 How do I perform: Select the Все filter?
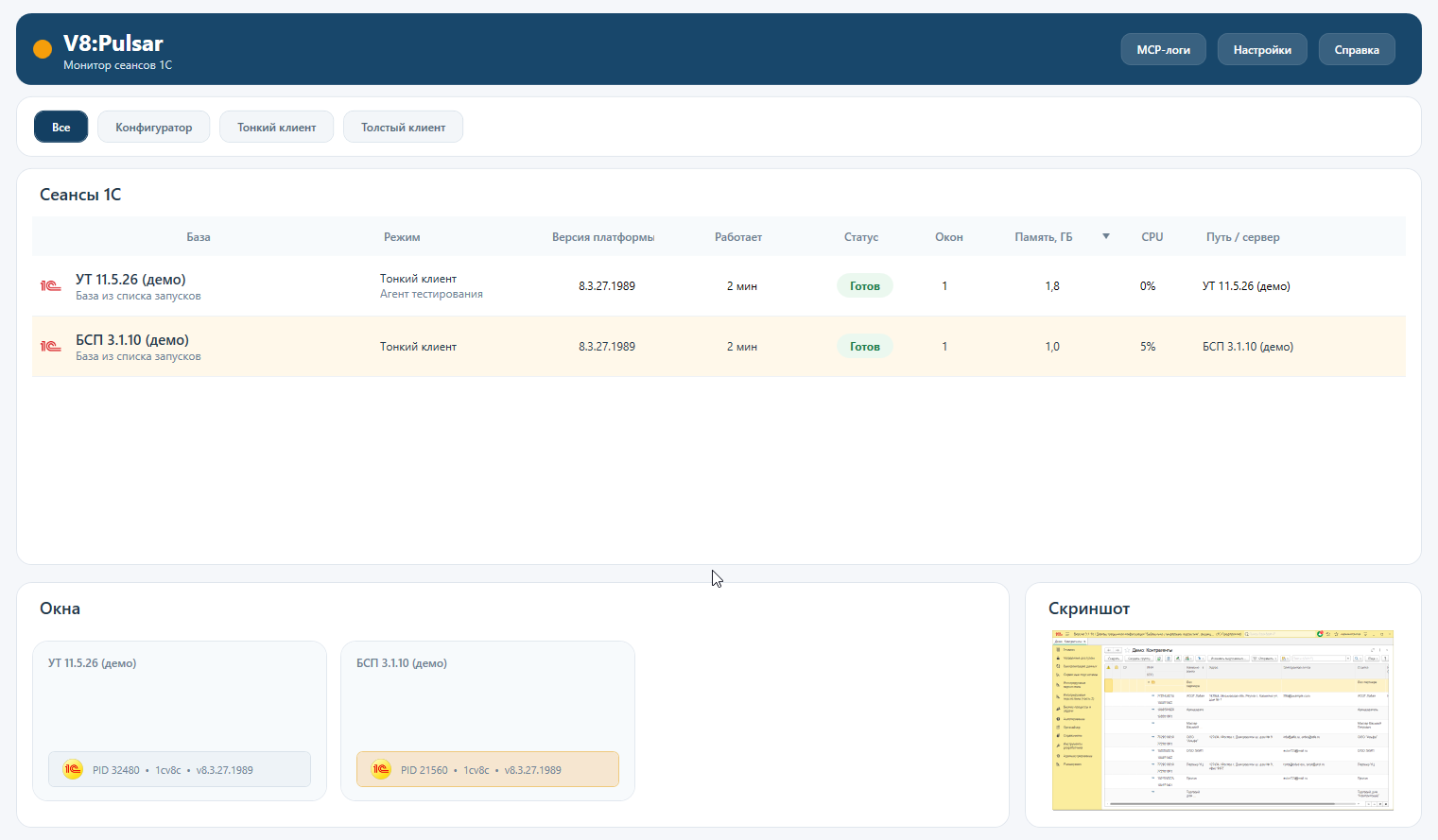[x=61, y=127]
